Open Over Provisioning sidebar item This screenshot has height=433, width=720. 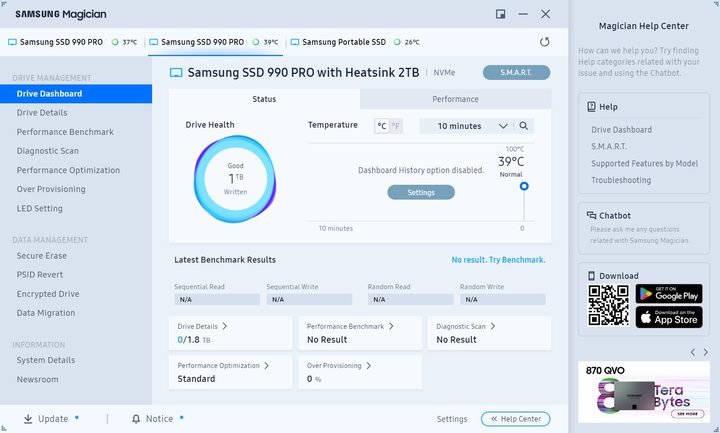click(x=51, y=189)
